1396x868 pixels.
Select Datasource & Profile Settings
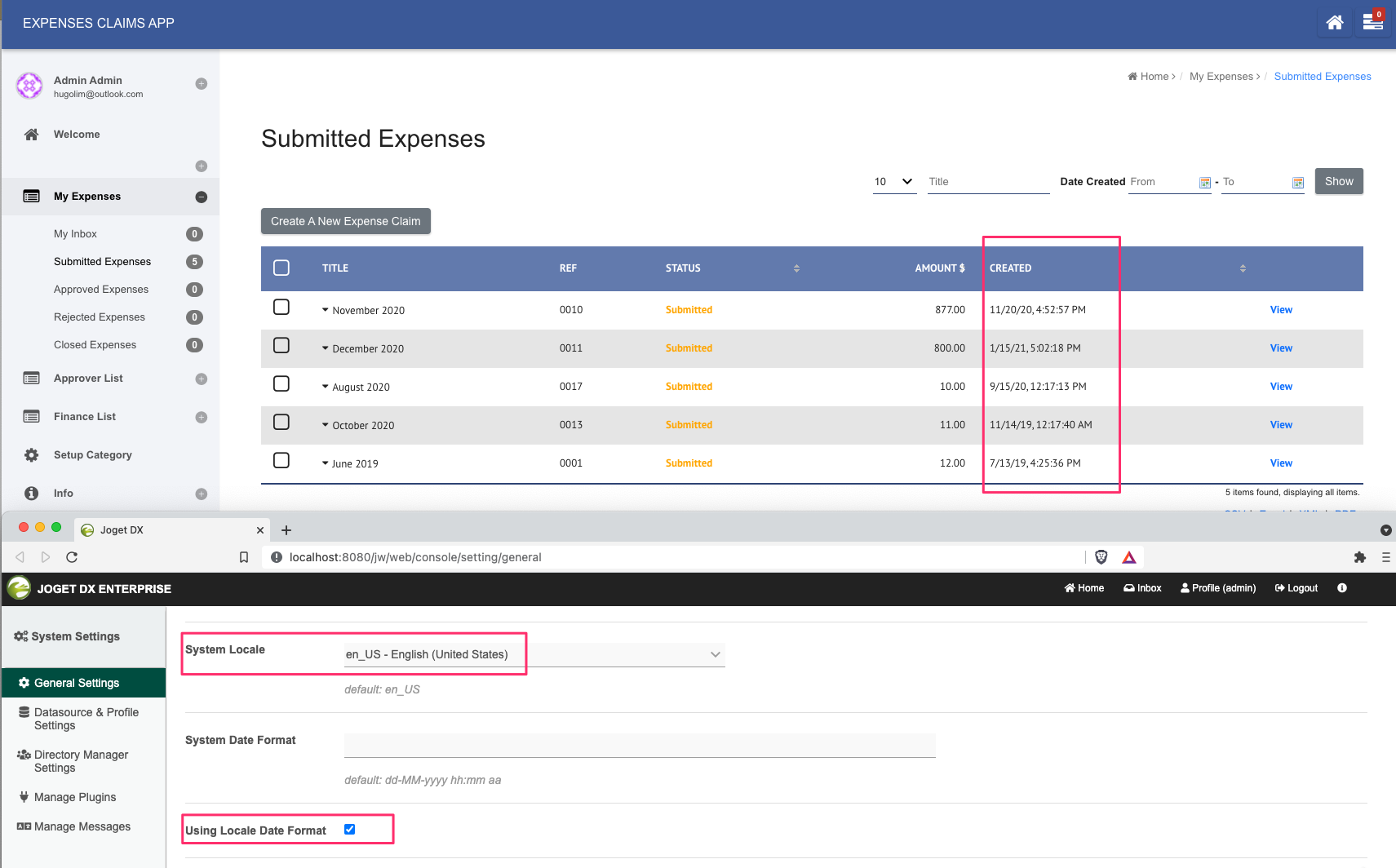click(86, 719)
